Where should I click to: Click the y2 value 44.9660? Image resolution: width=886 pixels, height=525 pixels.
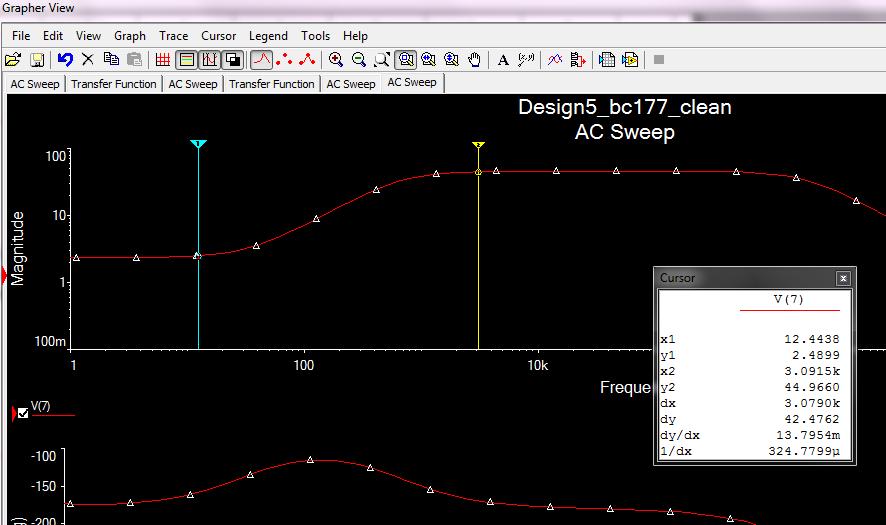pyautogui.click(x=812, y=387)
